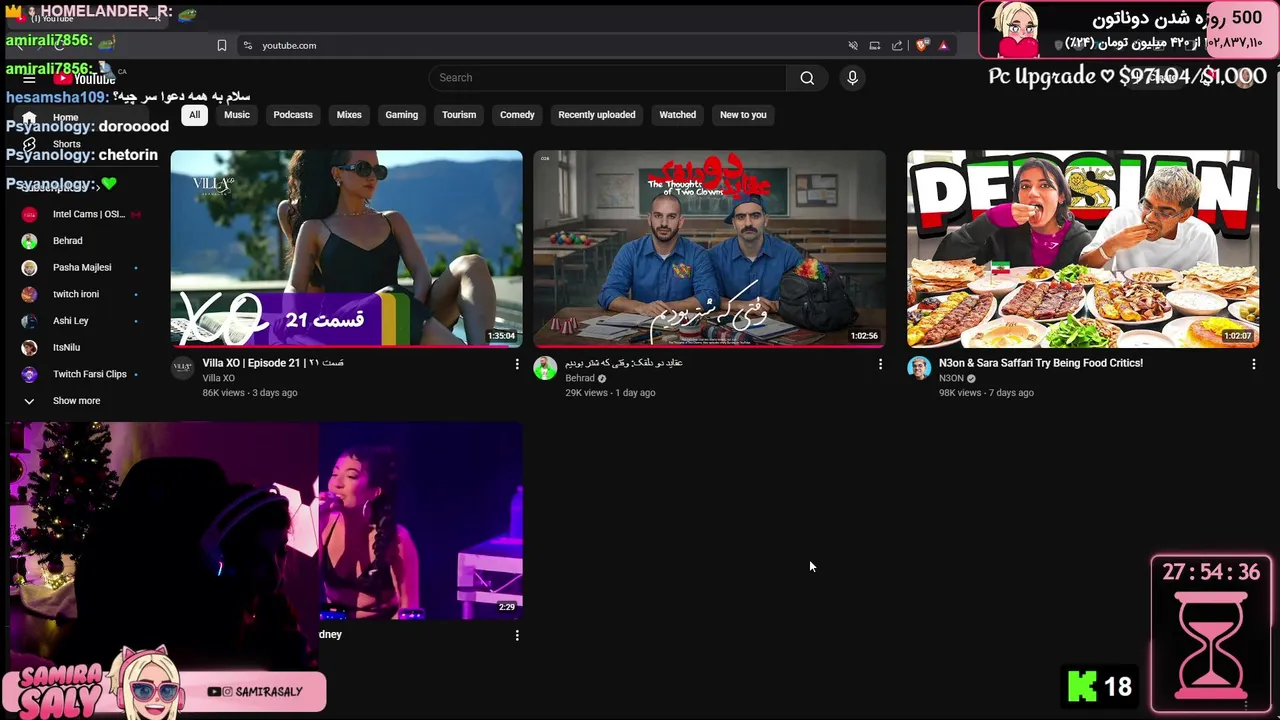This screenshot has width=1280, height=720.
Task: Select the Tourism filter chip
Action: click(459, 115)
